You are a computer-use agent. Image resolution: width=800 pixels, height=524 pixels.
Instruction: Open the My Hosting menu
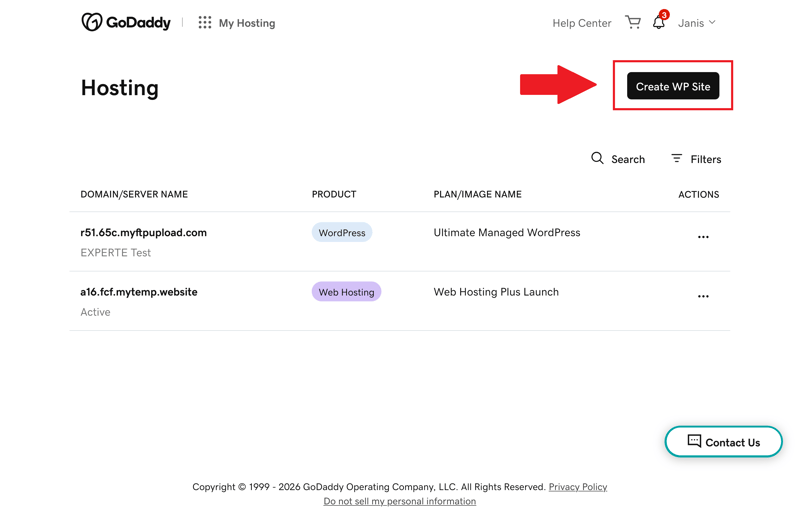(x=247, y=23)
